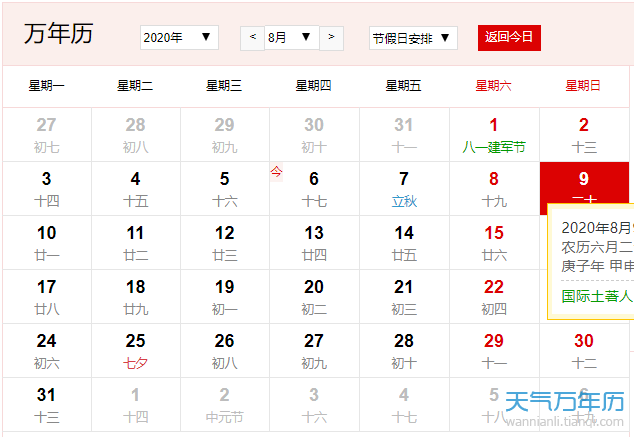634x437 pixels.
Task: Click the 星期日 column header
Action: [583, 86]
